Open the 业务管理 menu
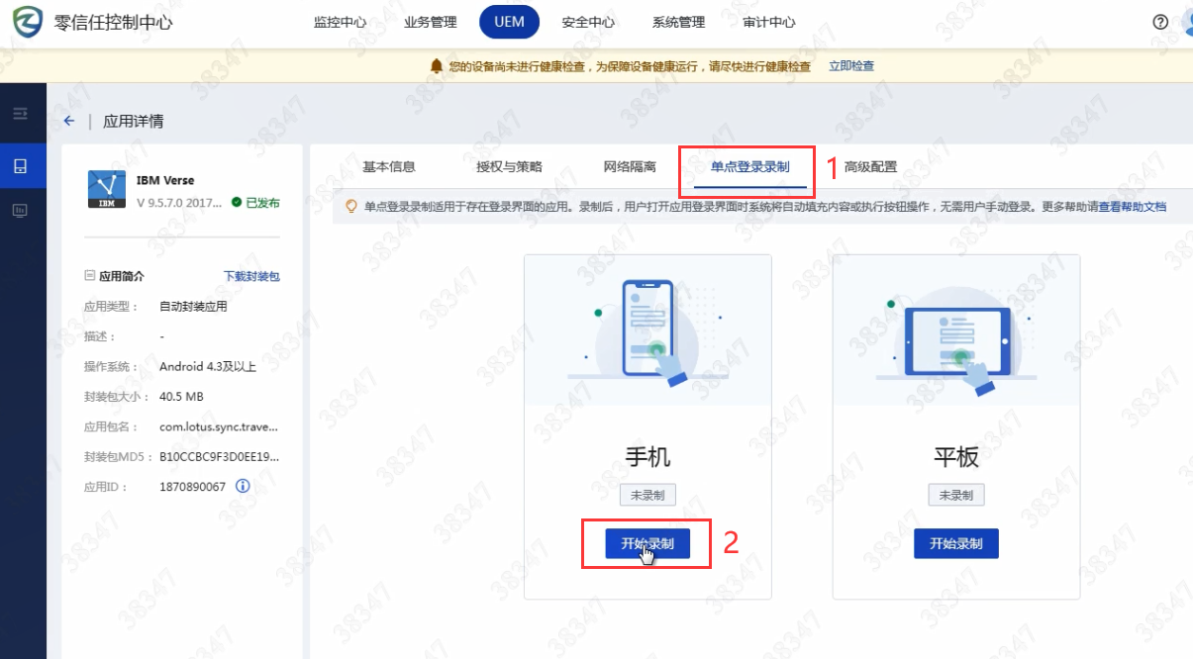 click(431, 22)
